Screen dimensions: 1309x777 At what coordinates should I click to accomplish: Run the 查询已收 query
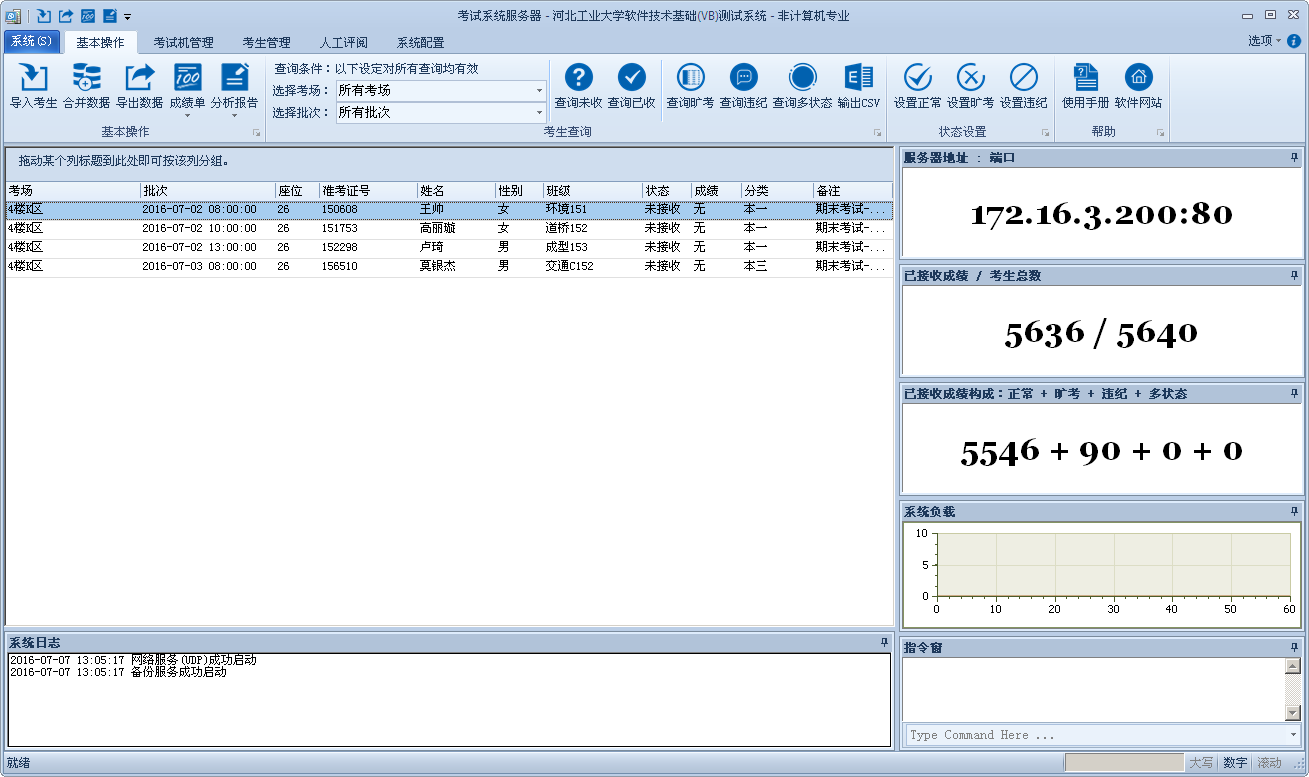tap(631, 86)
